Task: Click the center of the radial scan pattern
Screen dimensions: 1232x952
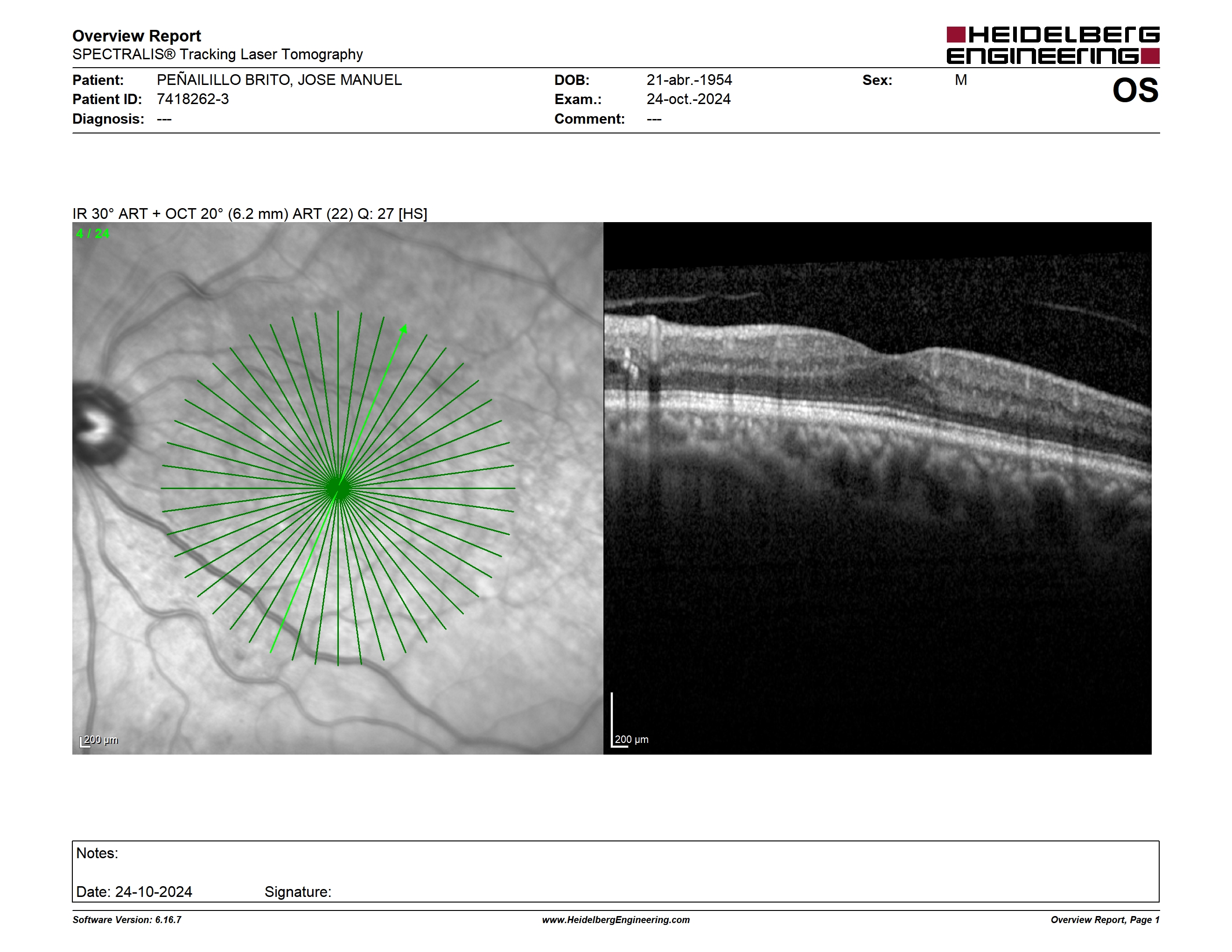Action: coord(338,488)
